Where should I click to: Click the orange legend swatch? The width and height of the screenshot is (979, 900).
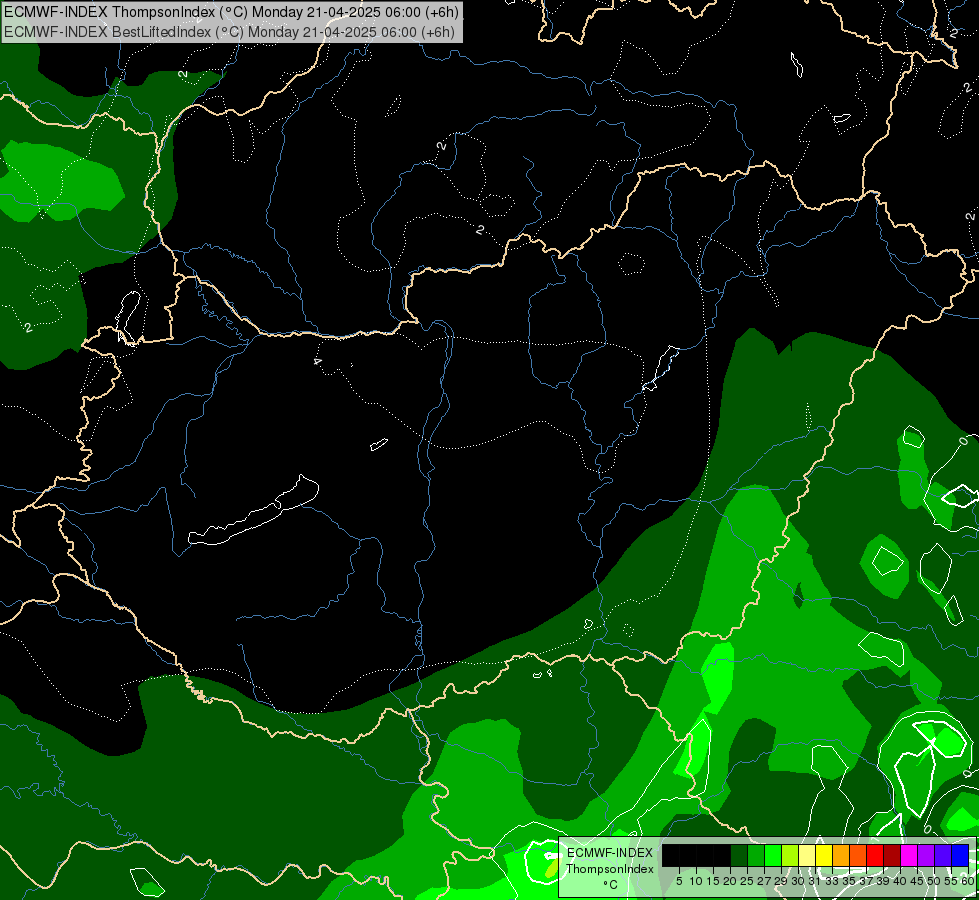click(x=841, y=855)
